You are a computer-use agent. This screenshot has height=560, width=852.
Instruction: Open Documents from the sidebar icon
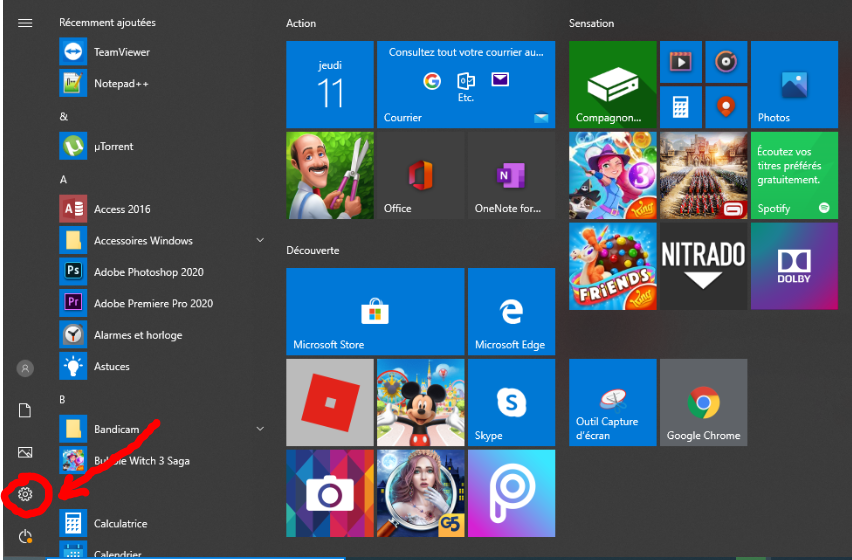click(25, 410)
